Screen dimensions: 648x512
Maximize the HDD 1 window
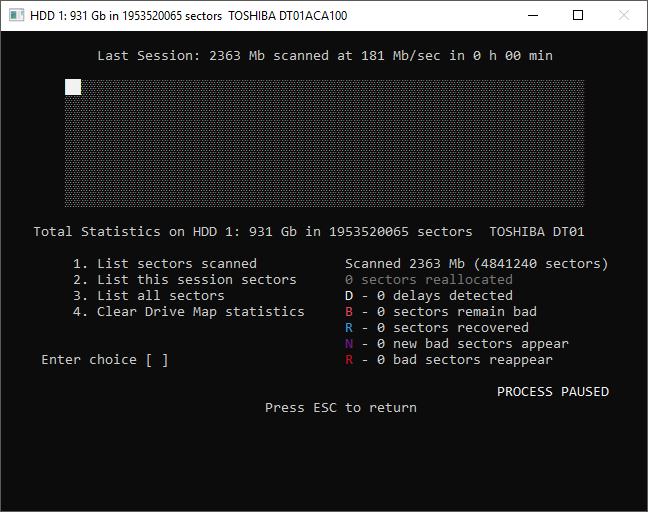tap(578, 16)
